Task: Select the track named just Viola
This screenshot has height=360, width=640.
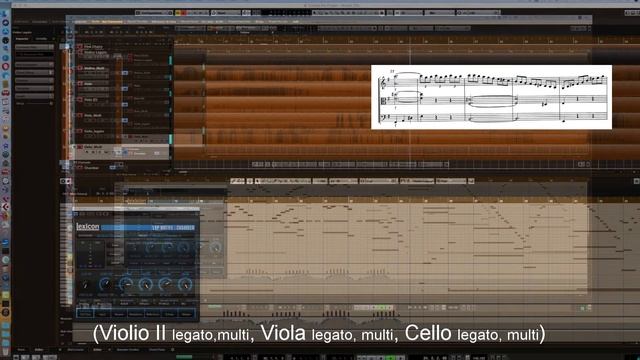Action: pos(88,84)
